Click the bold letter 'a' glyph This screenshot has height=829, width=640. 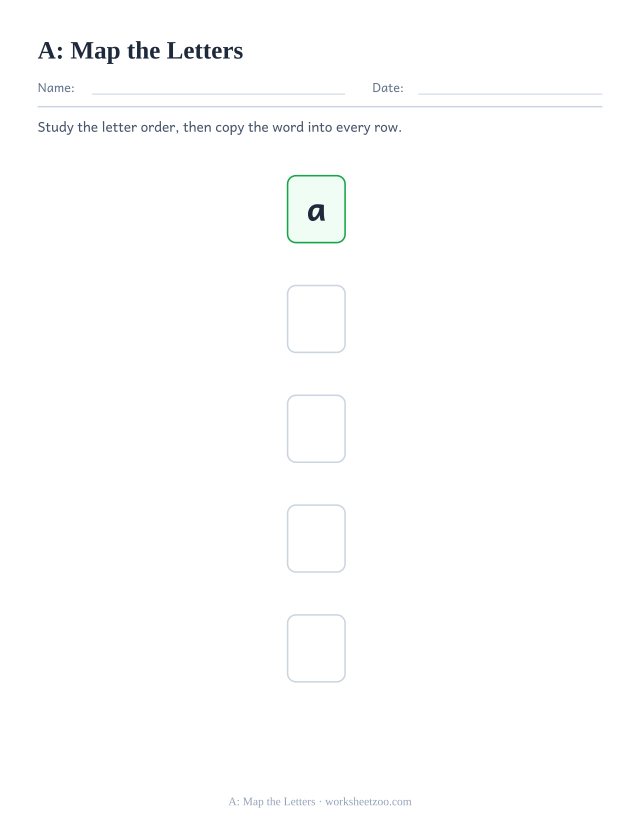316,212
